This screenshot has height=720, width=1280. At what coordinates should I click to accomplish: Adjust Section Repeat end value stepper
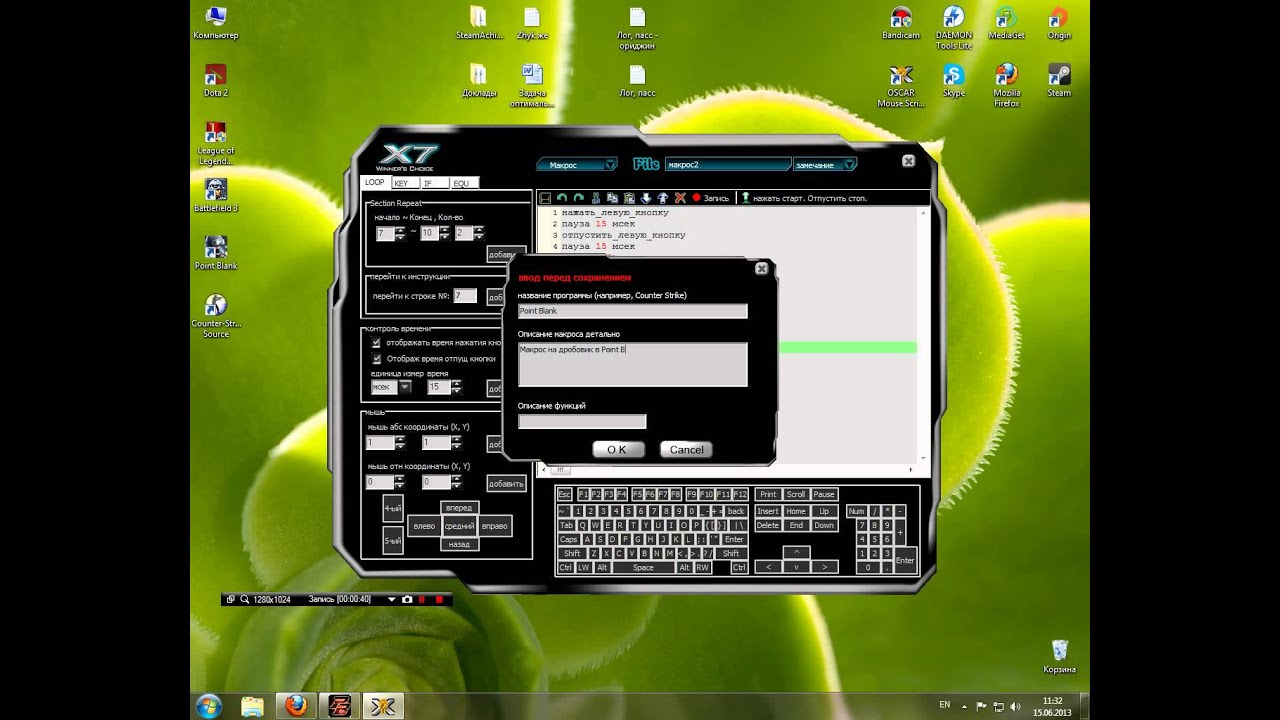click(443, 233)
